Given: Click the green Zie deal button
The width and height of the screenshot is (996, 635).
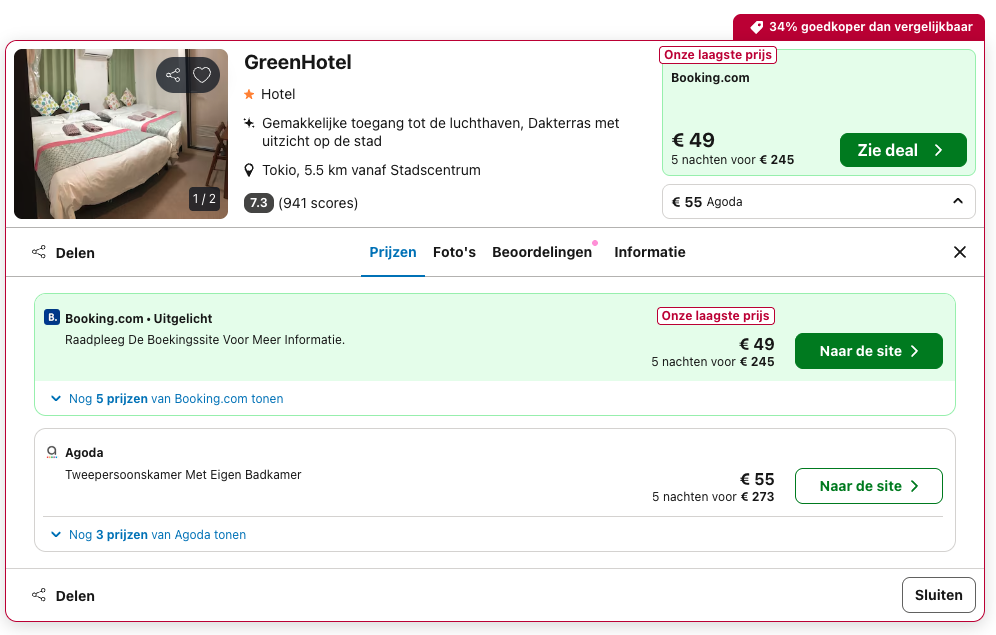Looking at the screenshot, I should [902, 150].
